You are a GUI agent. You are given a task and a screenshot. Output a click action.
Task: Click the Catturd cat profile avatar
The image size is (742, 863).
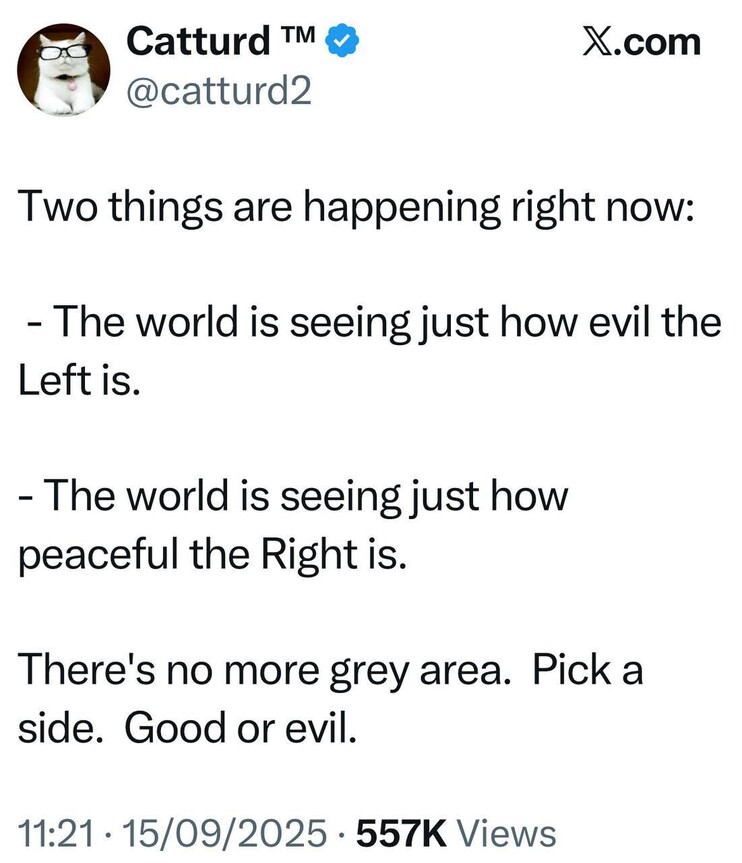pyautogui.click(x=64, y=68)
